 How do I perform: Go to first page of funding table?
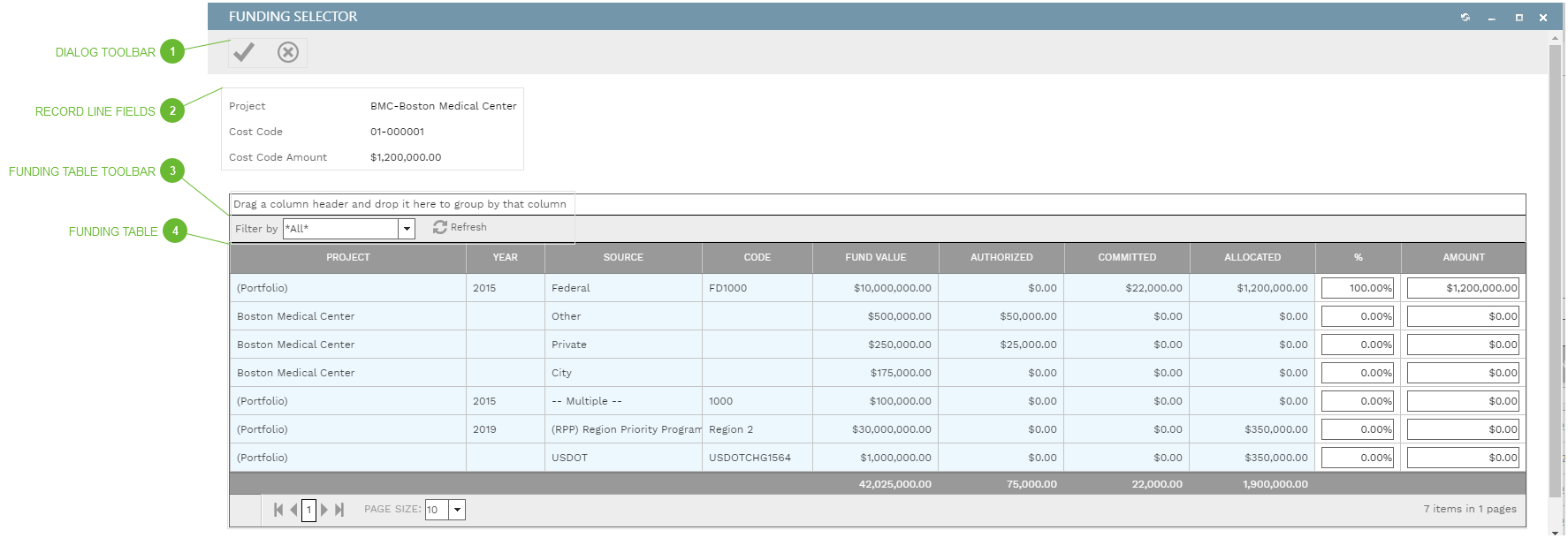pos(278,510)
